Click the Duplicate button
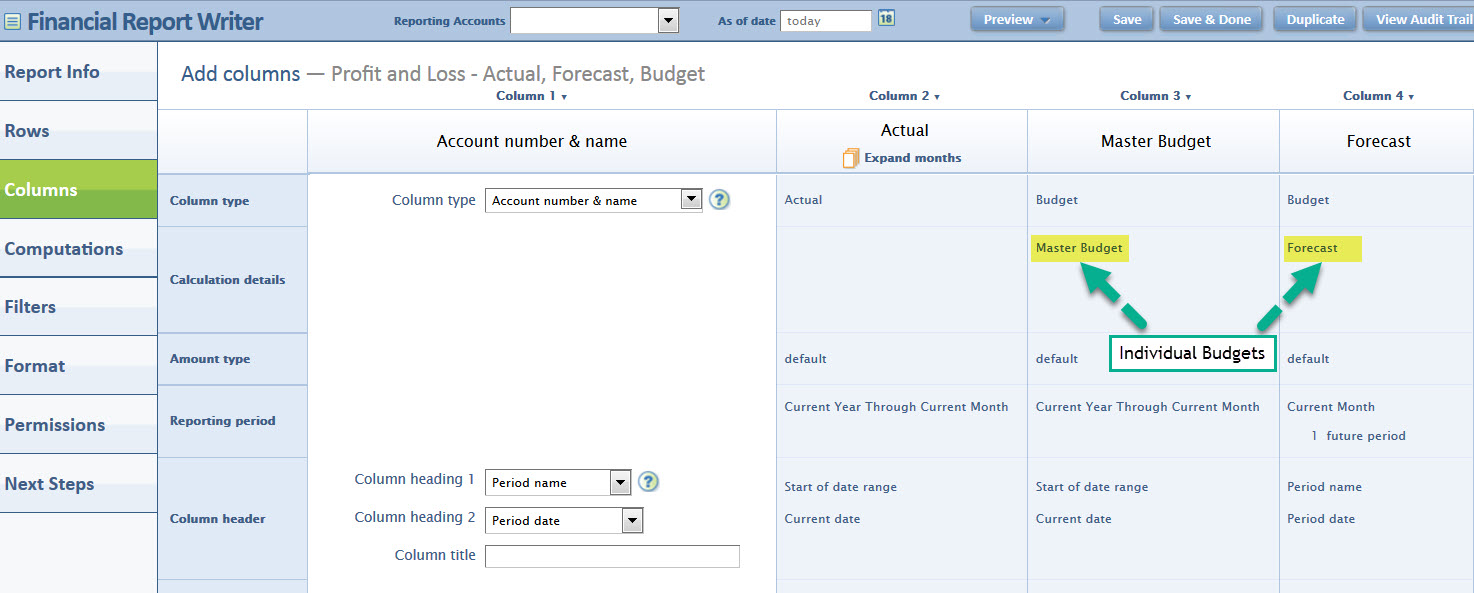 1314,19
